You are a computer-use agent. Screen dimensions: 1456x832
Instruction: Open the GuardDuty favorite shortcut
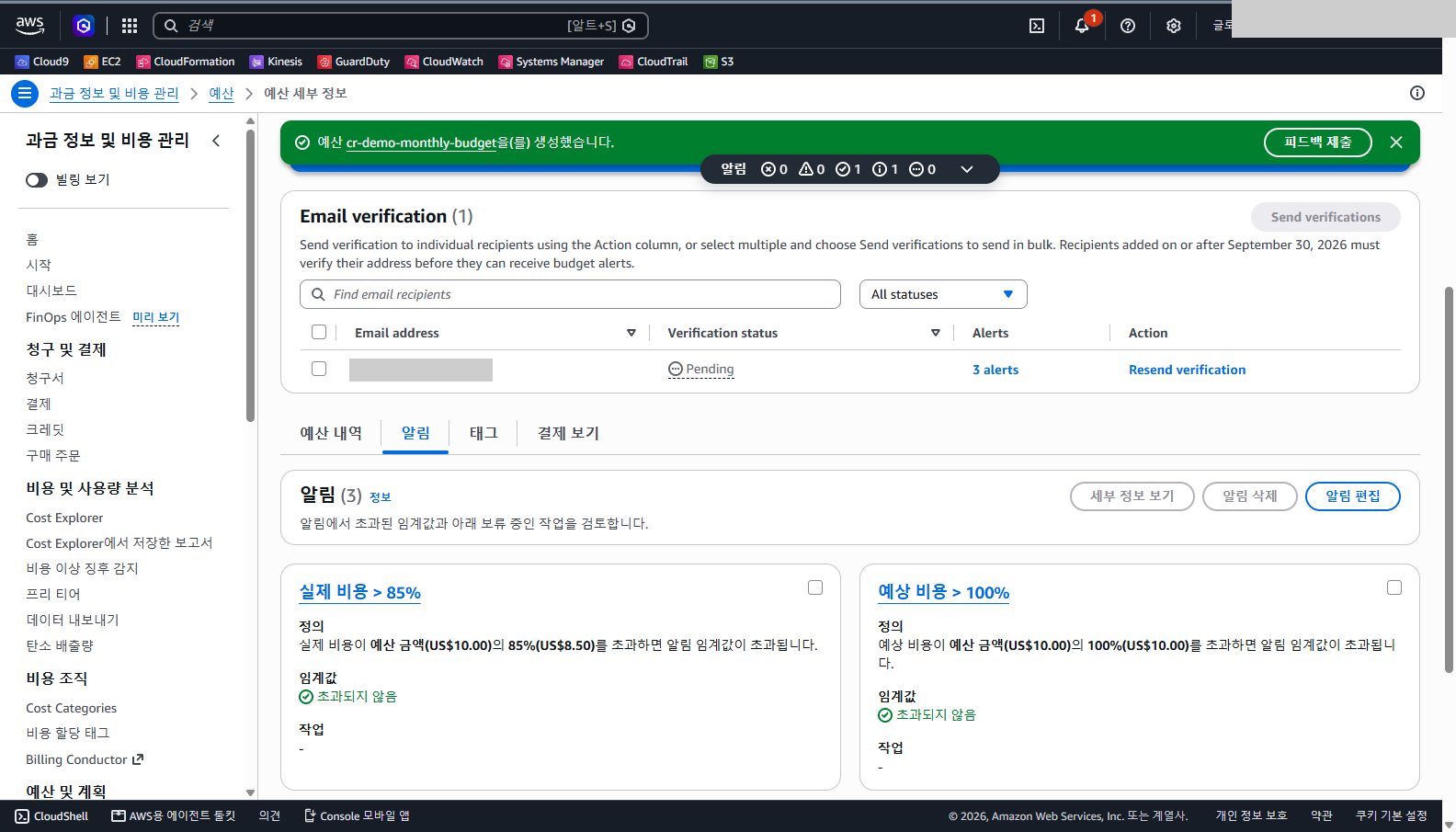[354, 62]
